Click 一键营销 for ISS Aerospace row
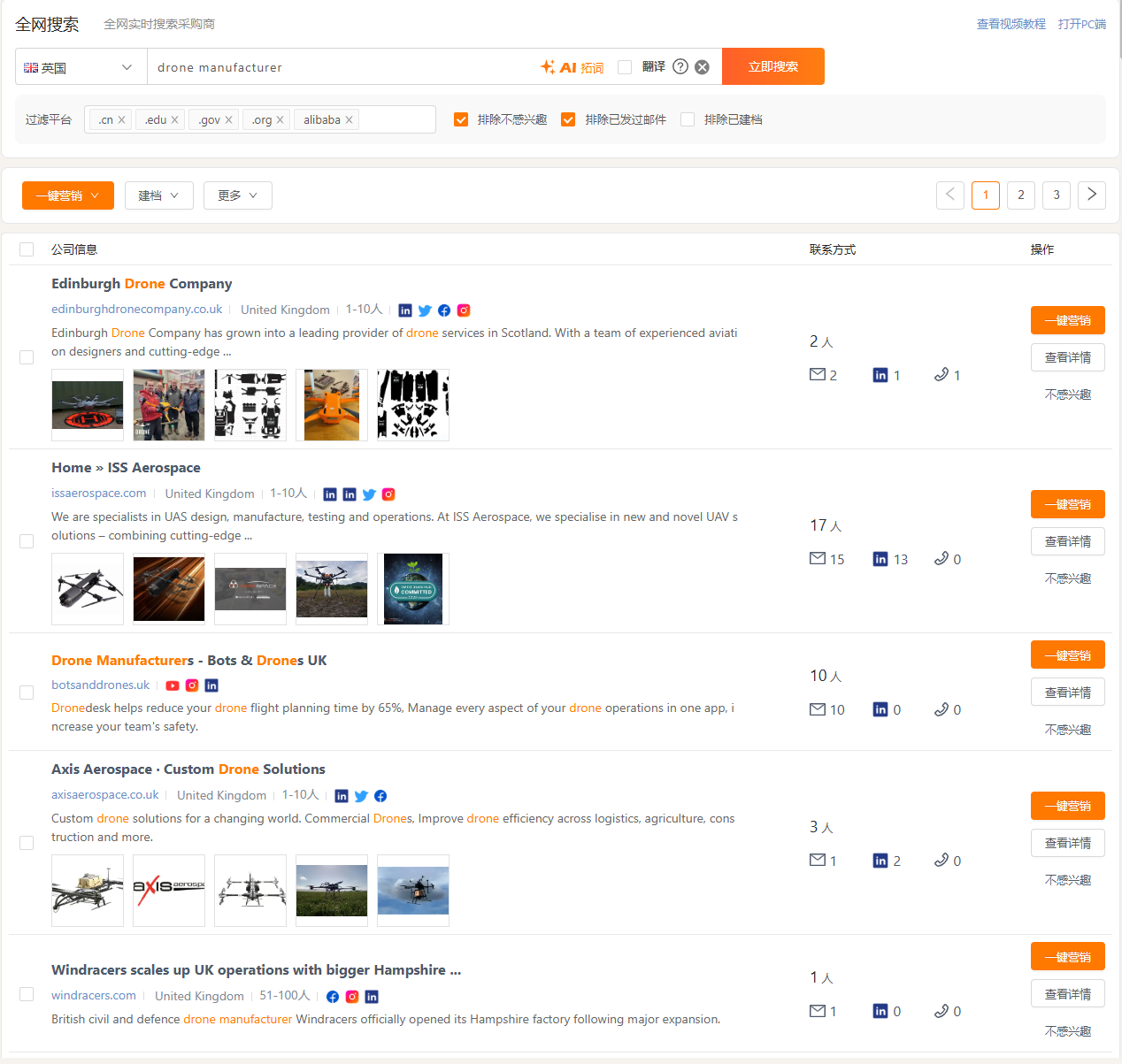The width and height of the screenshot is (1122, 1064). click(1068, 504)
